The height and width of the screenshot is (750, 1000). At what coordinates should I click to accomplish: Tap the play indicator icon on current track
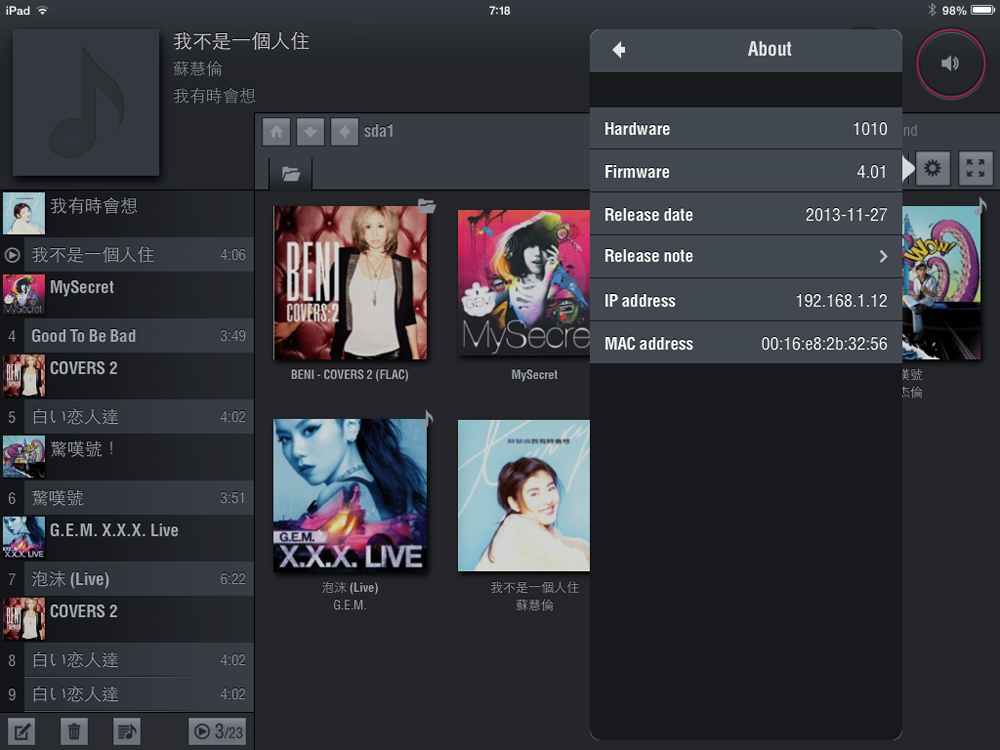pyautogui.click(x=12, y=255)
